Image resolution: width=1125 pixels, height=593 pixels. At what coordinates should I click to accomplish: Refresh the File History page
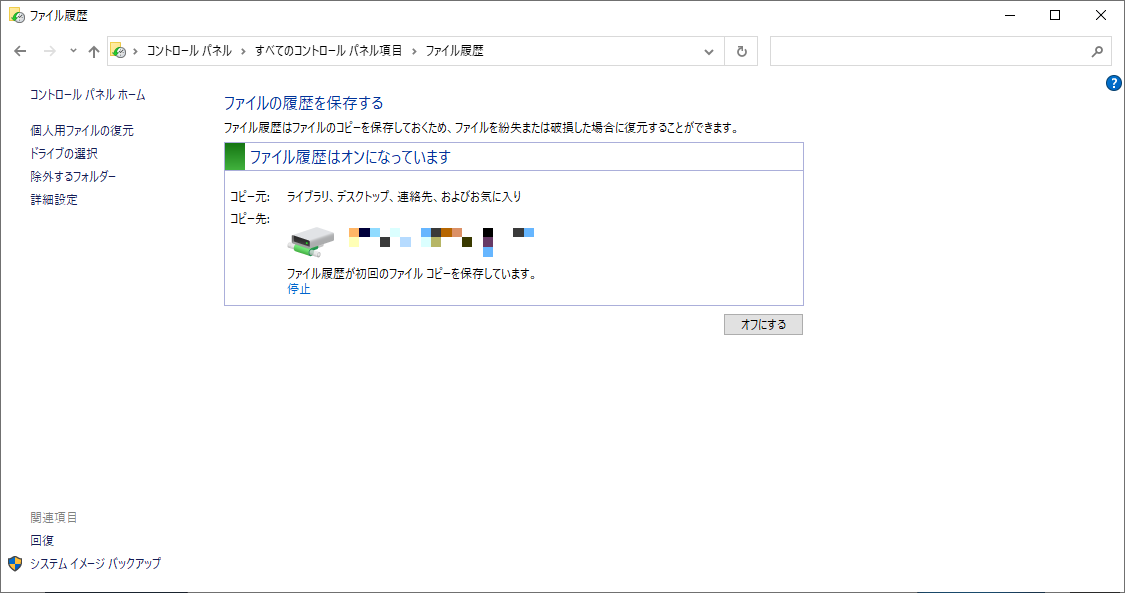click(741, 51)
